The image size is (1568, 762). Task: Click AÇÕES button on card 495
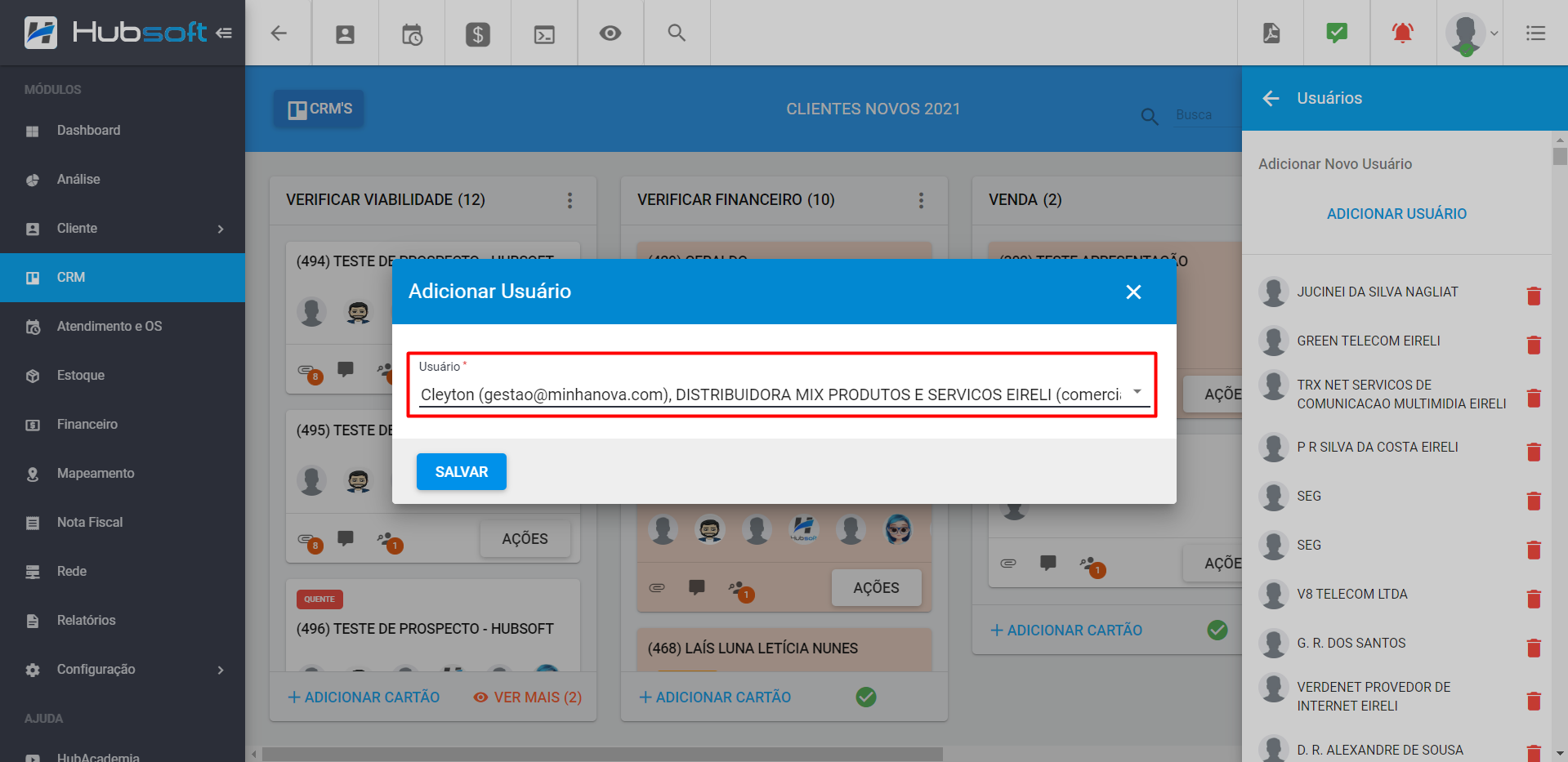[525, 539]
